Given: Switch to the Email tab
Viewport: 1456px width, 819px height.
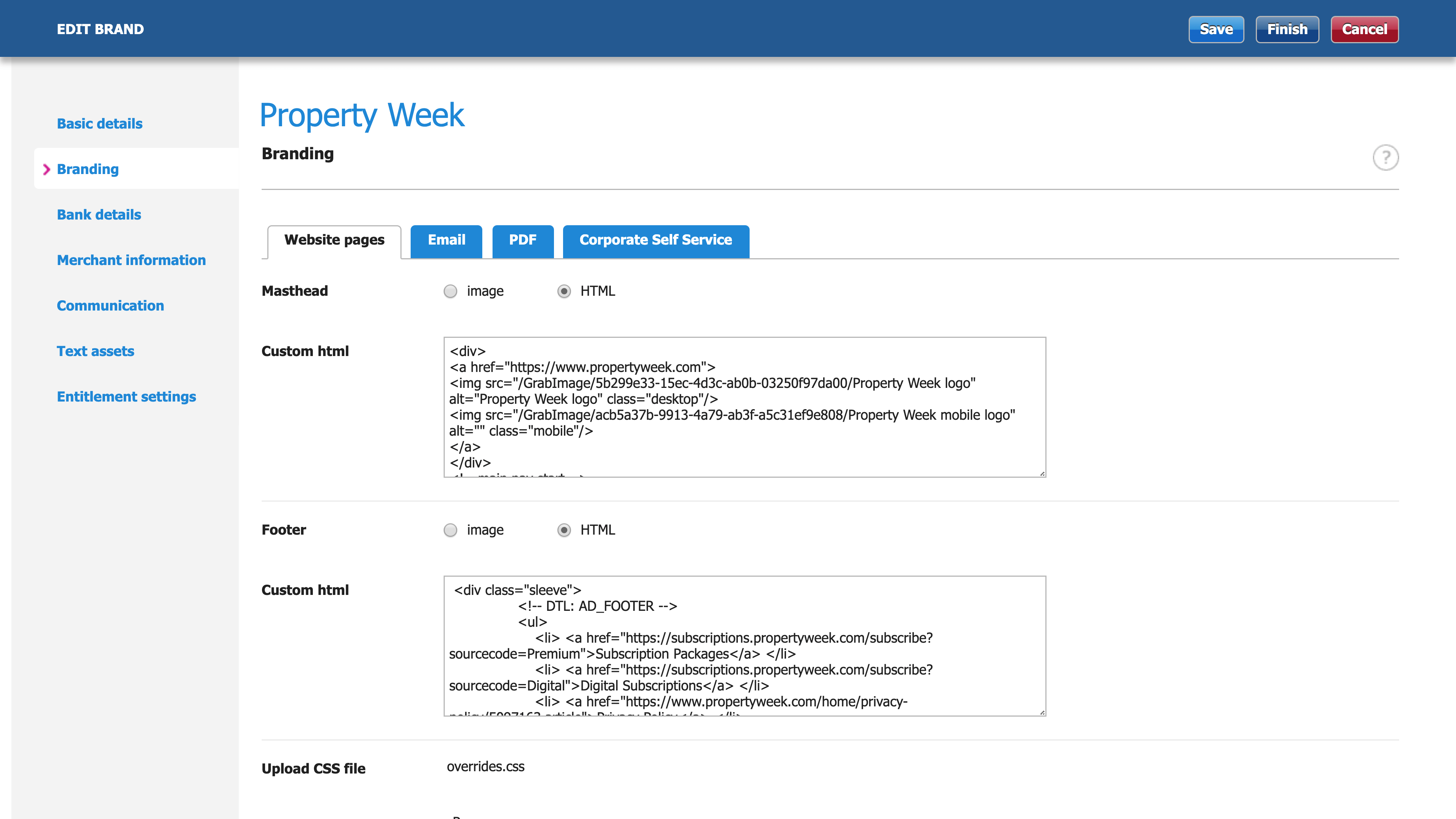Looking at the screenshot, I should (x=446, y=240).
